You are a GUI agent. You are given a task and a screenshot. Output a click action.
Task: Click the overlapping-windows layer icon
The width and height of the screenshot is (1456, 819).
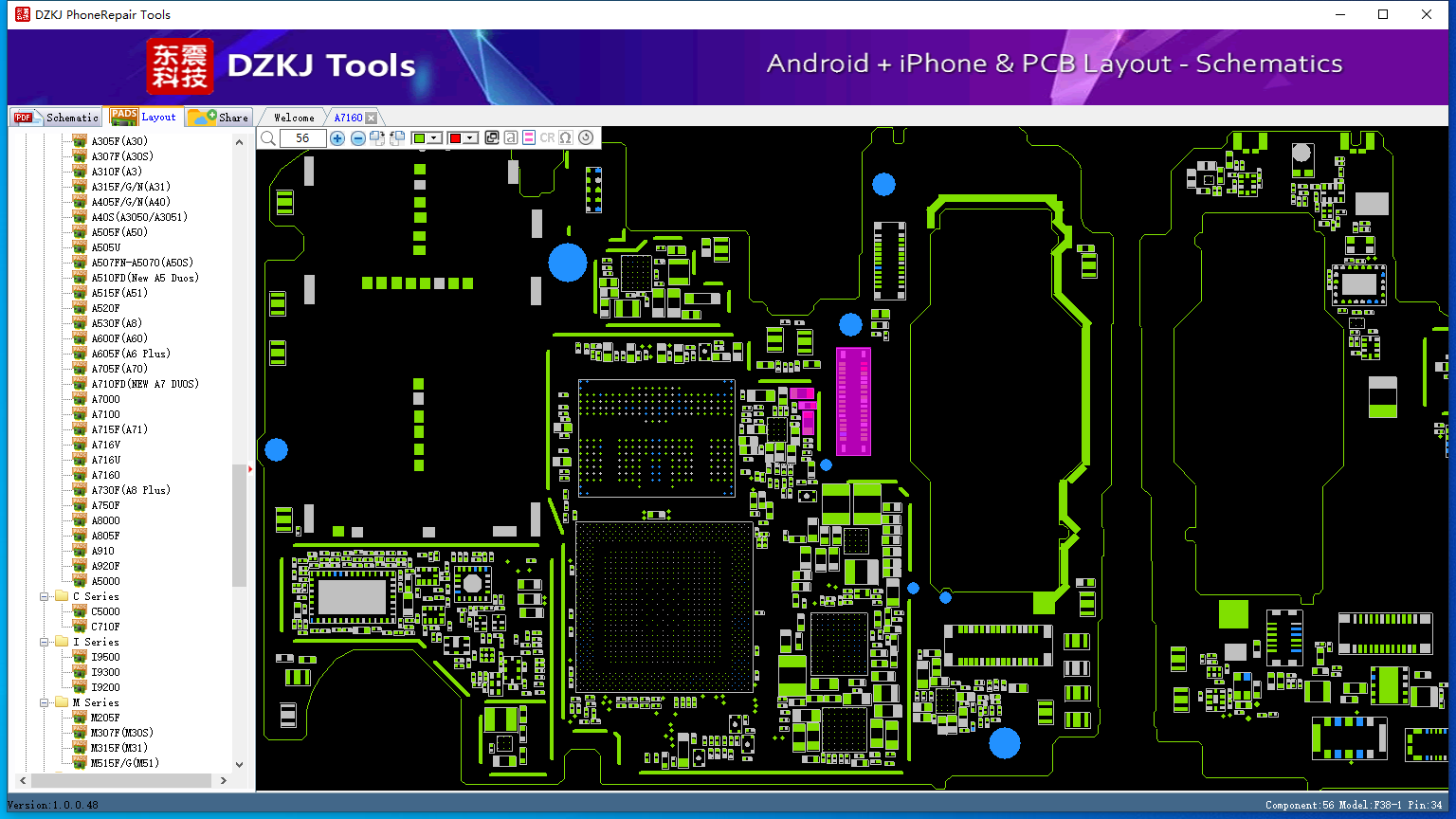tap(492, 138)
